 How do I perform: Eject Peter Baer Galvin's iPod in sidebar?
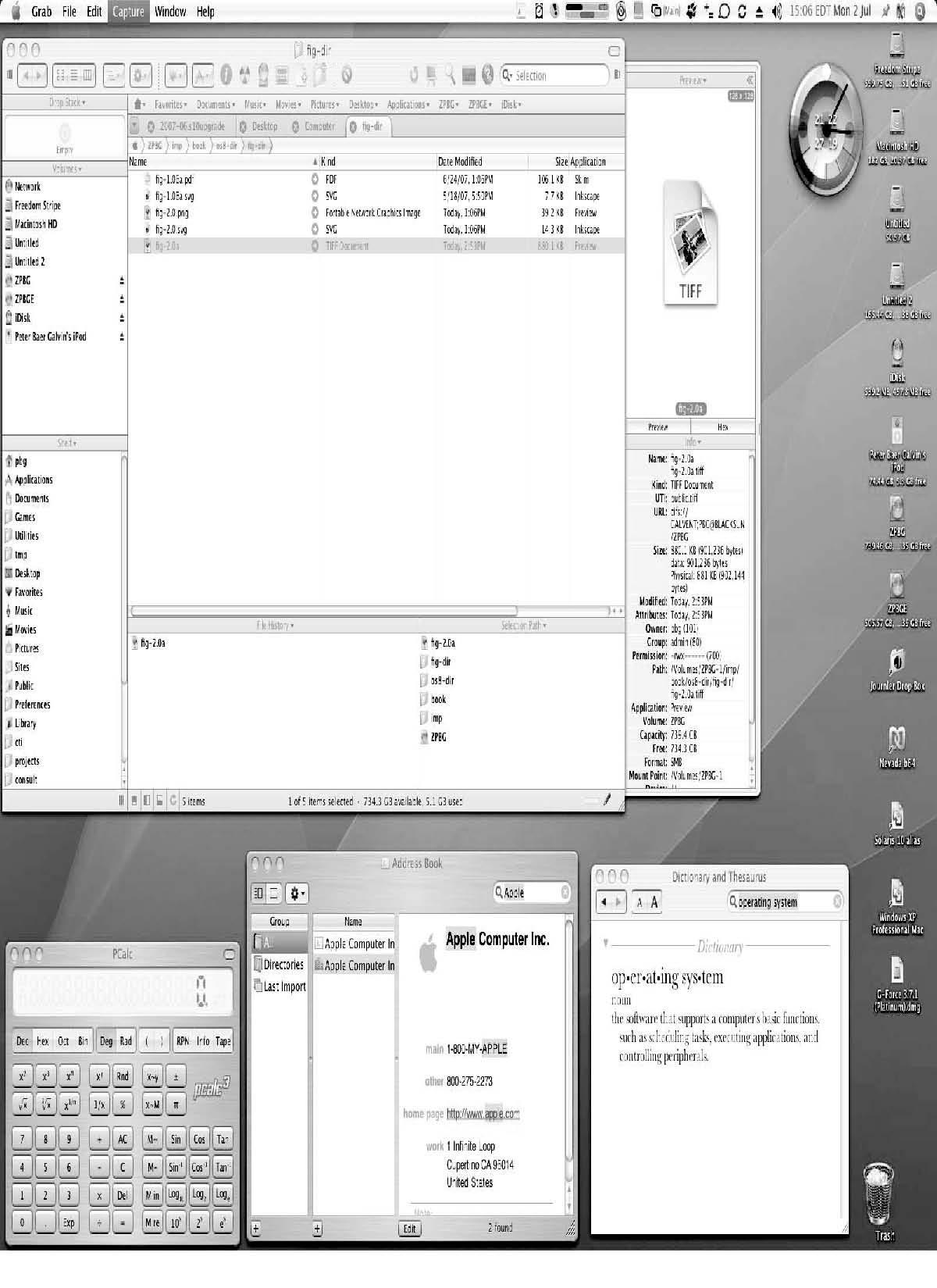point(122,337)
